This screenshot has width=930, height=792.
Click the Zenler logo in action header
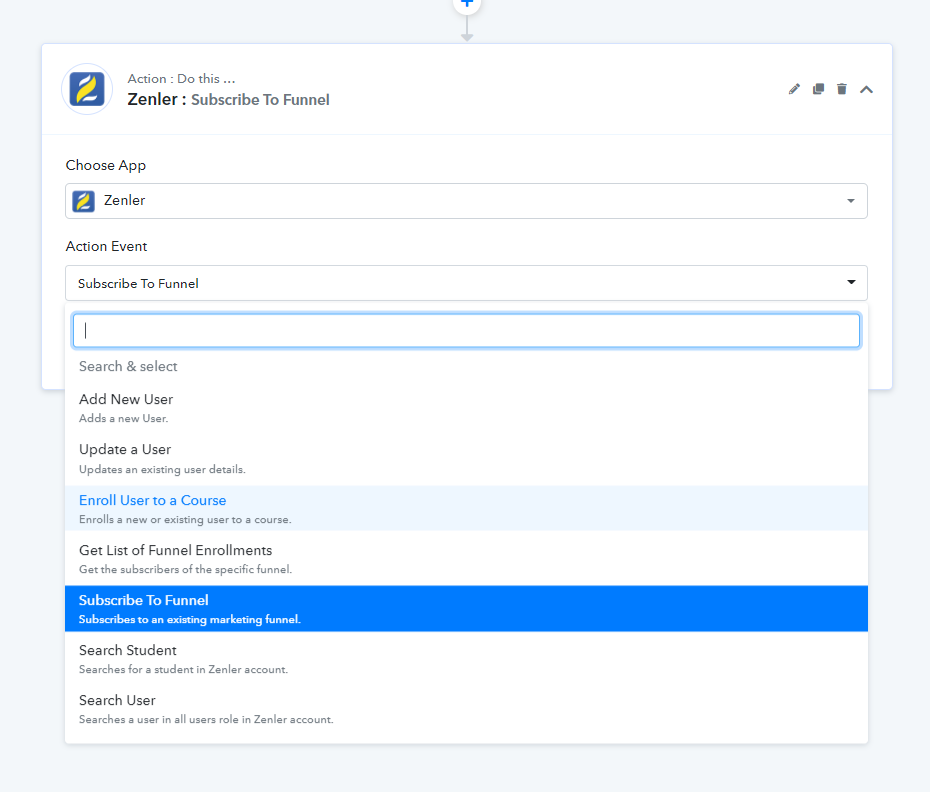[x=87, y=89]
